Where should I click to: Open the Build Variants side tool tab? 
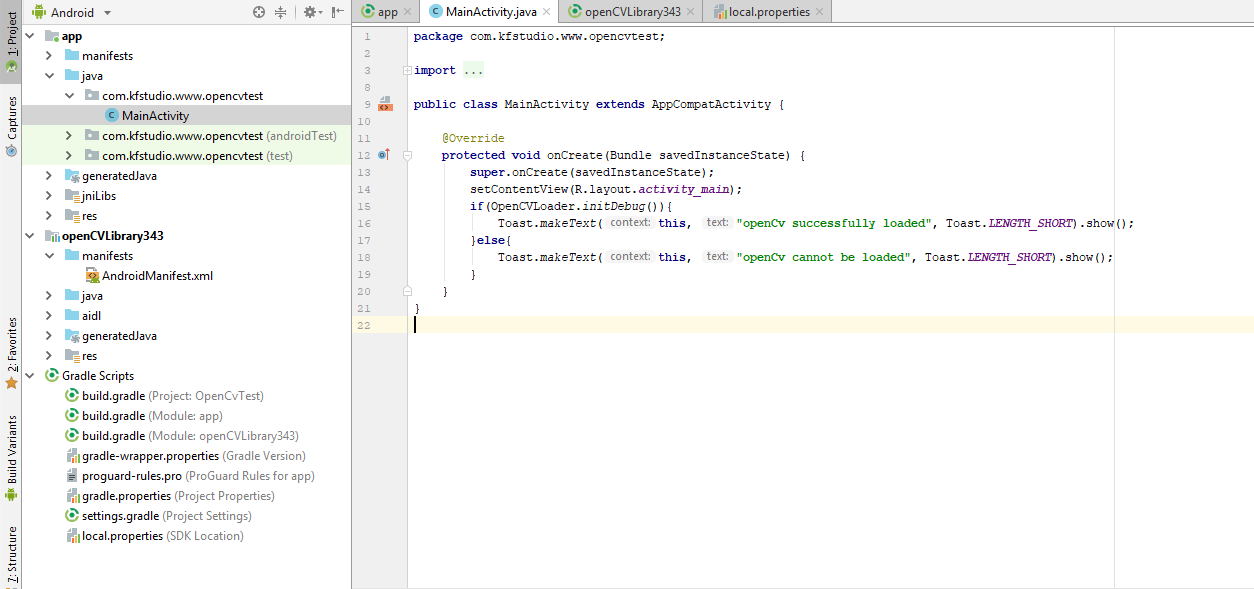coord(11,459)
